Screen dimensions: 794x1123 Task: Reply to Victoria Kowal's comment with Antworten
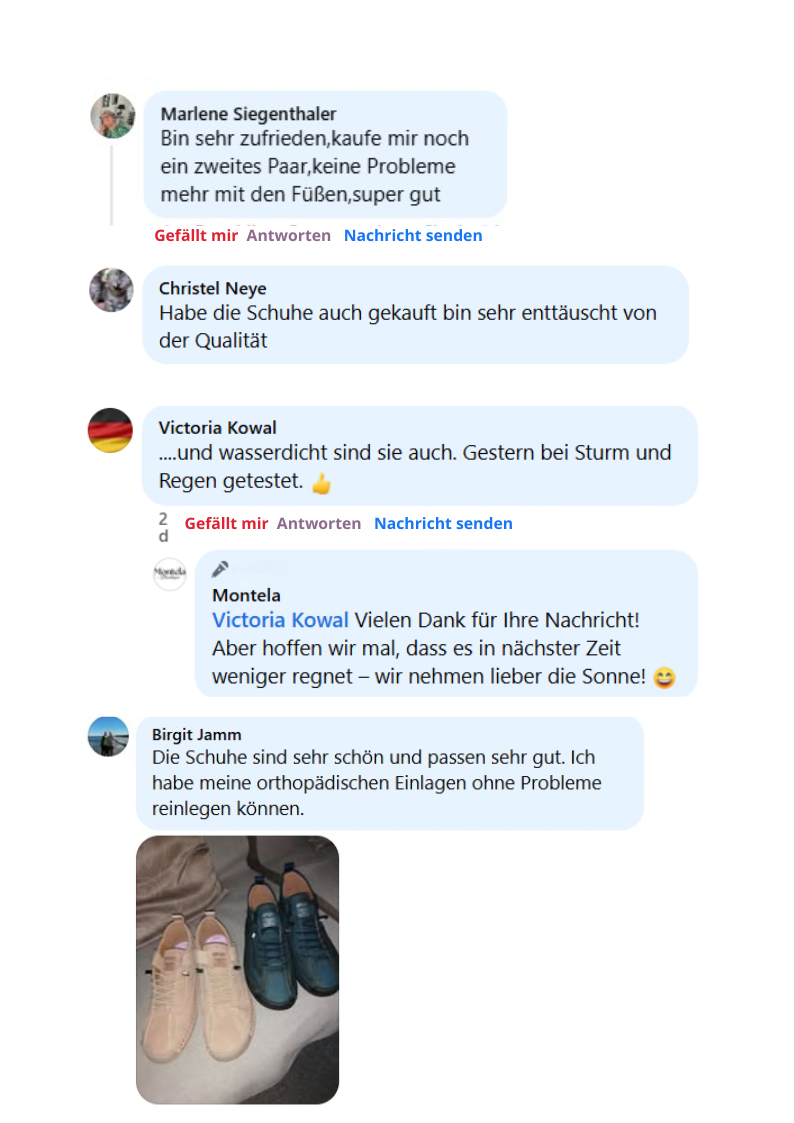pyautogui.click(x=319, y=524)
